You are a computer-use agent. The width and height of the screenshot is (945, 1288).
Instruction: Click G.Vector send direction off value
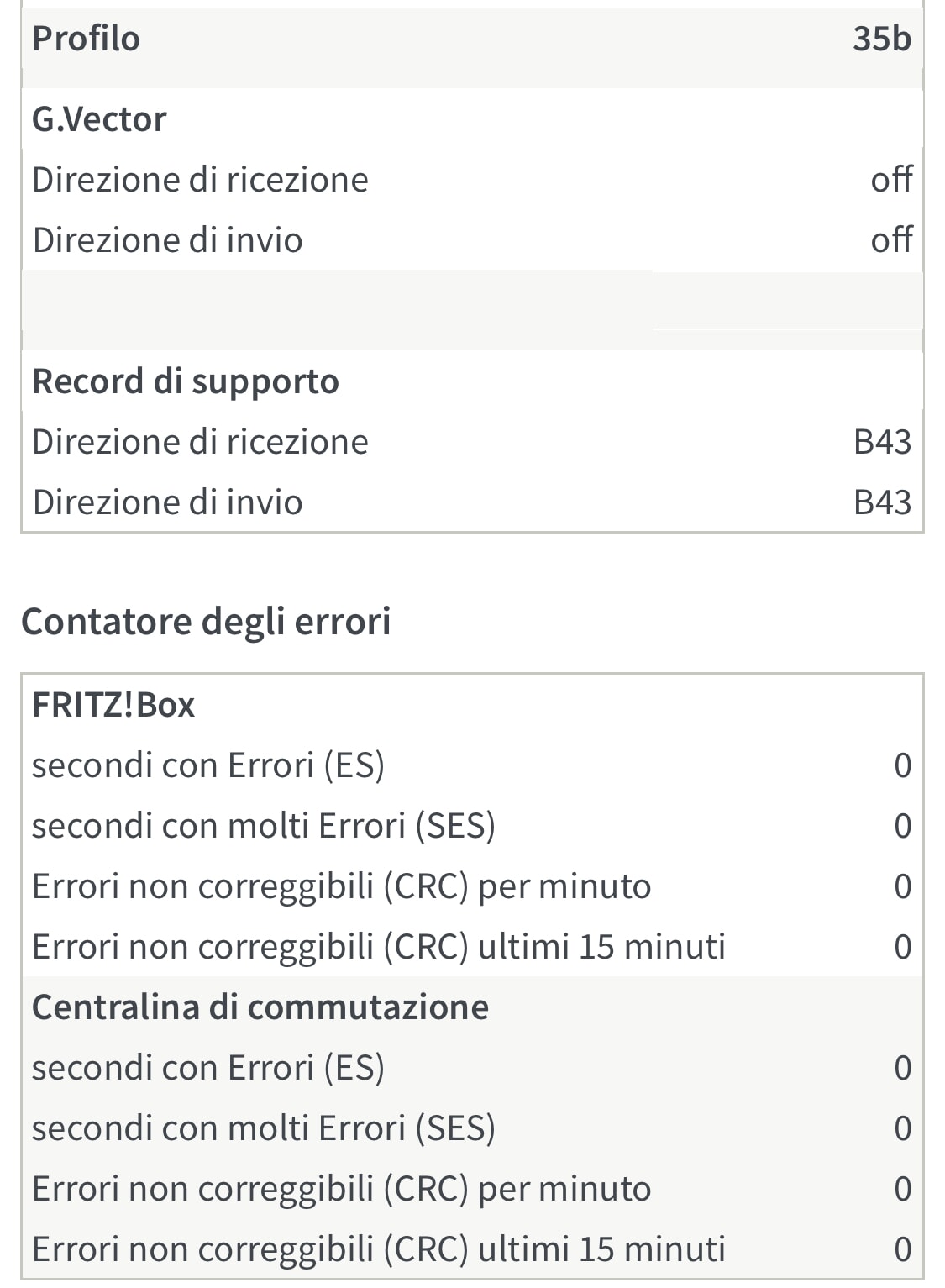891,240
